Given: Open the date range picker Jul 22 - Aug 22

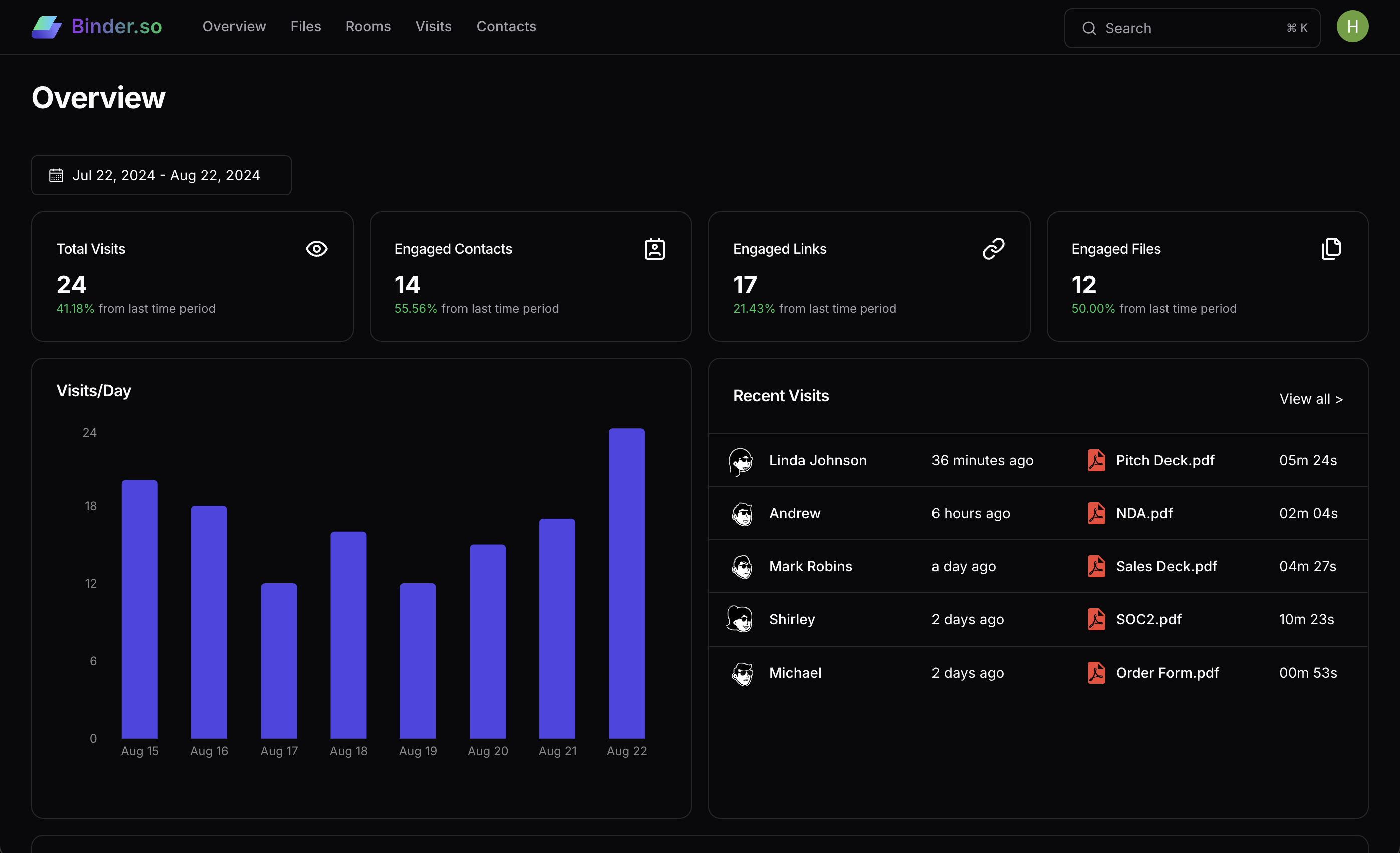Looking at the screenshot, I should click(x=161, y=175).
